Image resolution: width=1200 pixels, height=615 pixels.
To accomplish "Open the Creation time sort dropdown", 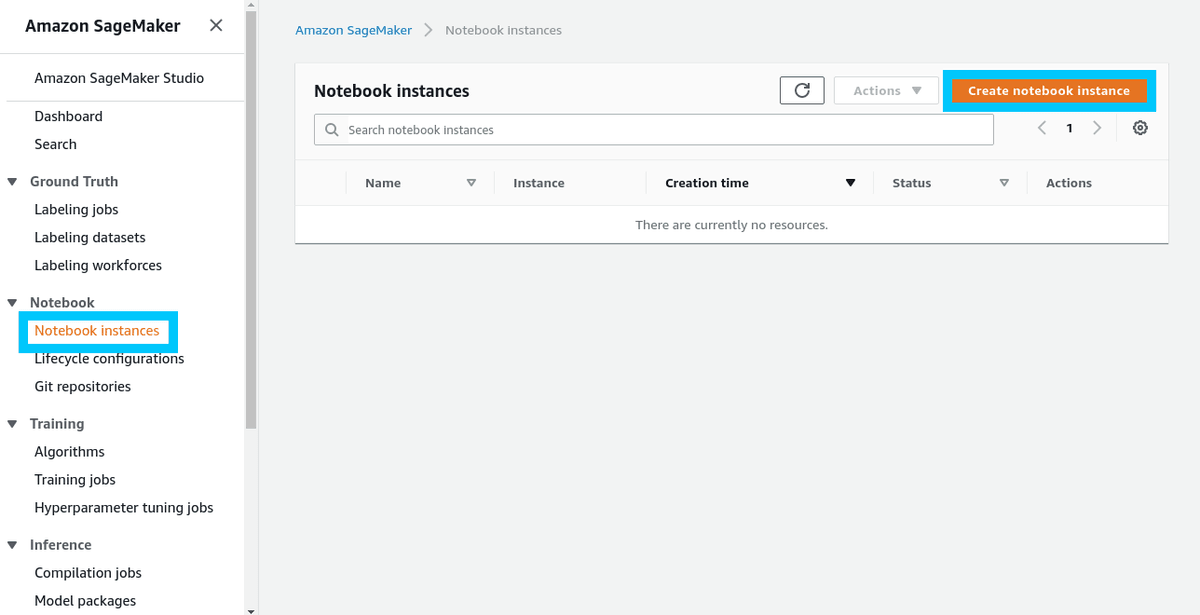I will [x=850, y=183].
